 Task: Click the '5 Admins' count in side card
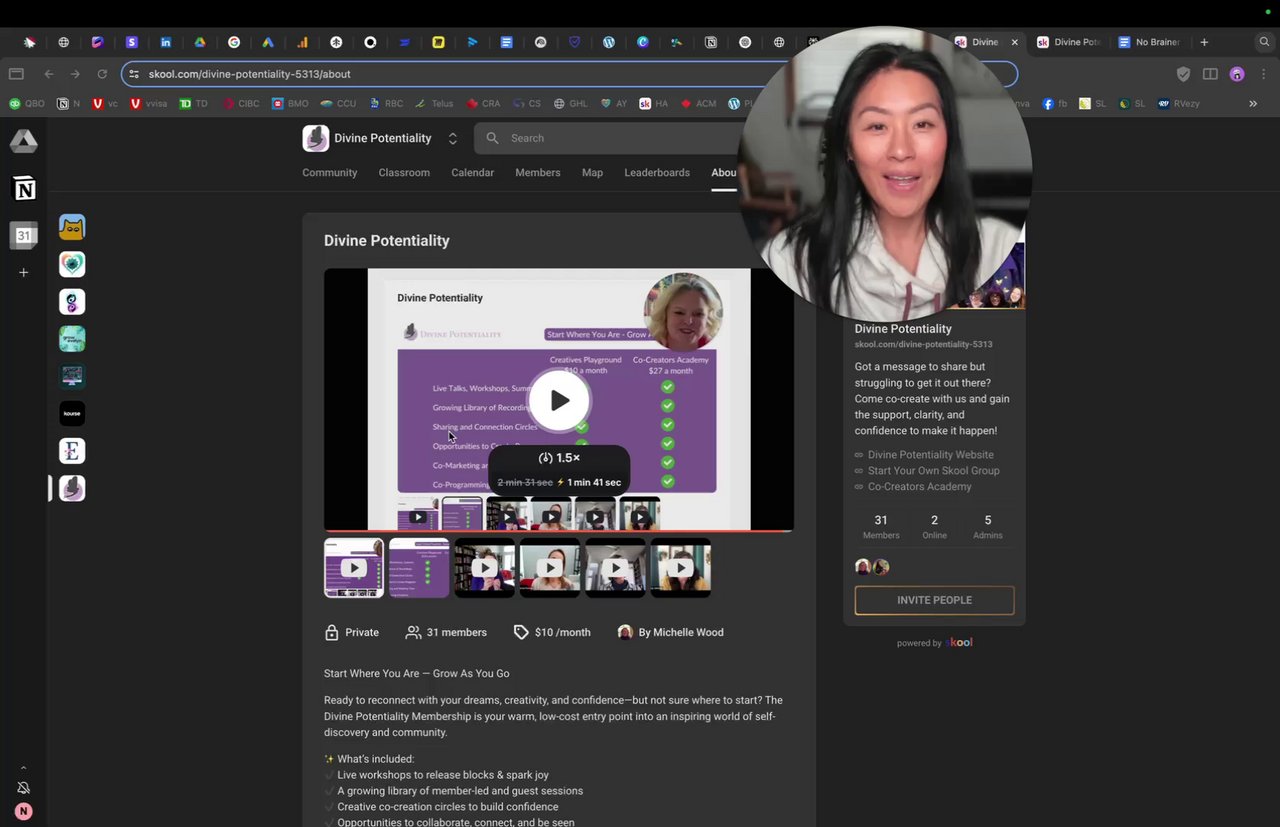[x=988, y=526]
